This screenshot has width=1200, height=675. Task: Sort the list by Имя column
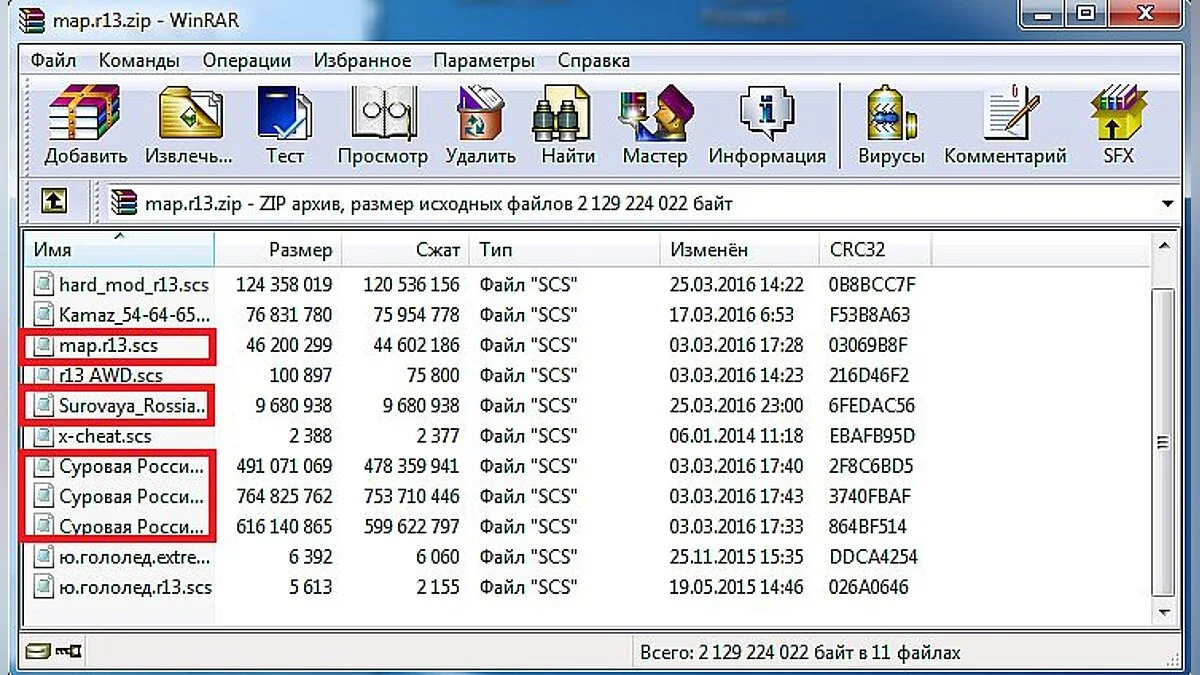pos(52,250)
